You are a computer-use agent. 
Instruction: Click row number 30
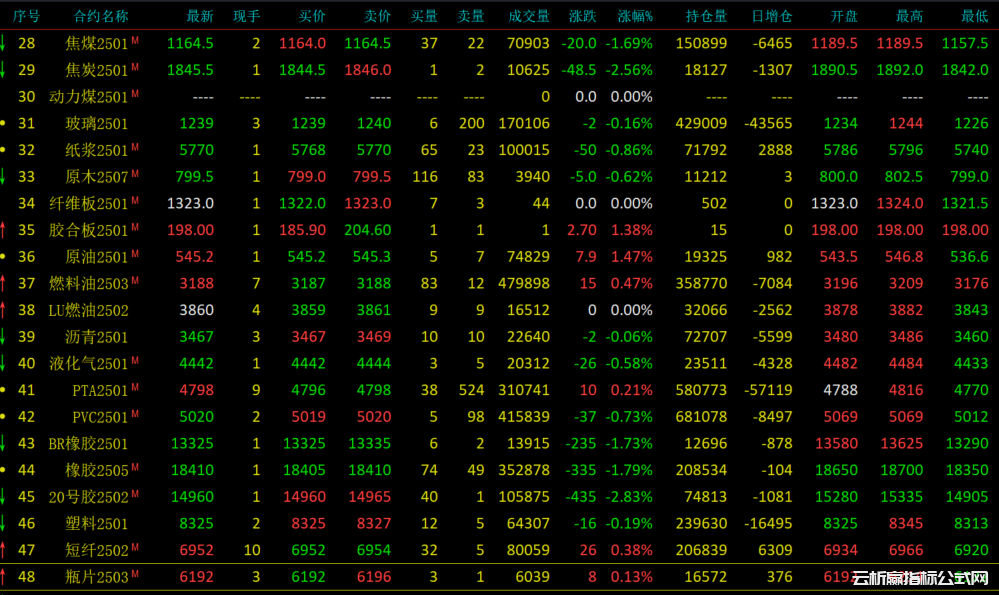[26, 97]
